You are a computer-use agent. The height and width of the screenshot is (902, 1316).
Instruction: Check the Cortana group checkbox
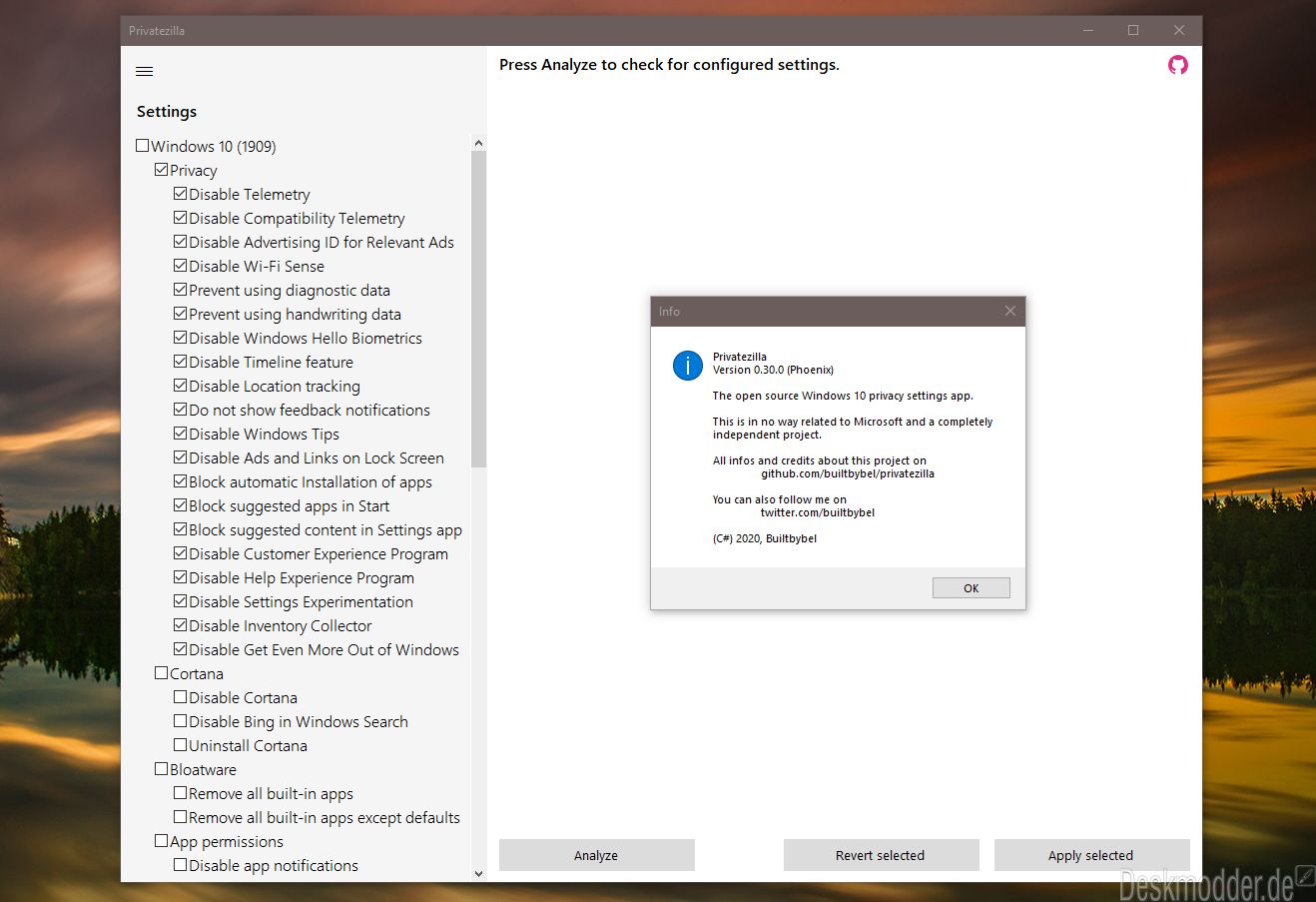tap(162, 673)
